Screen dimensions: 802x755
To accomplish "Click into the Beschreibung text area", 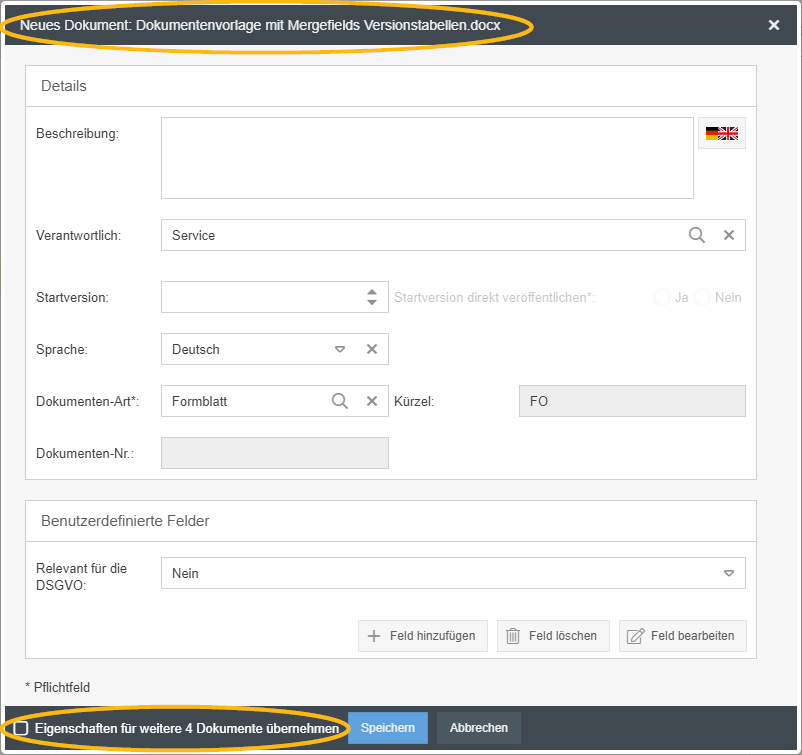I will [427, 158].
